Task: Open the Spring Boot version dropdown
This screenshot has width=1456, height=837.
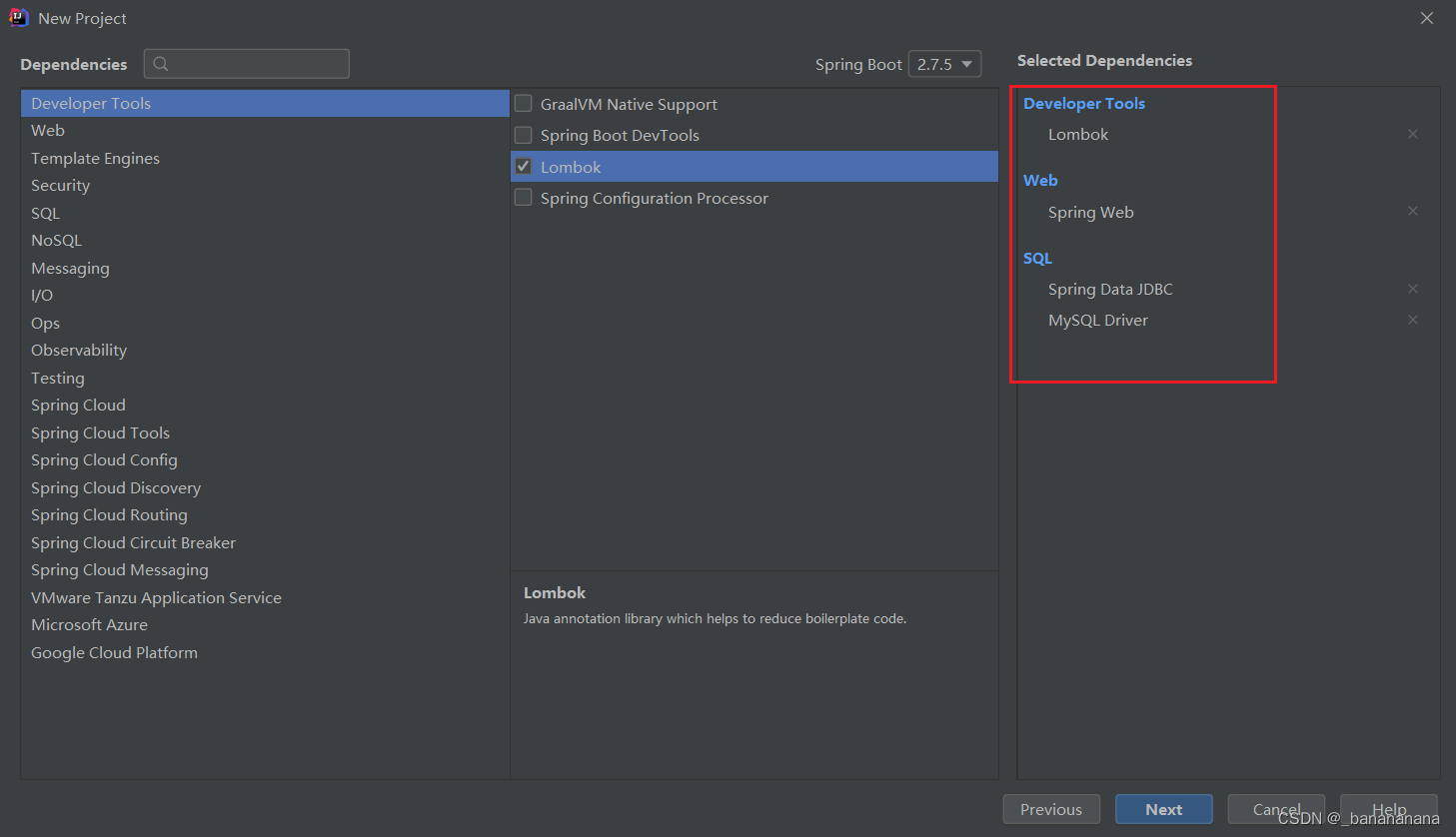Action: click(x=944, y=64)
